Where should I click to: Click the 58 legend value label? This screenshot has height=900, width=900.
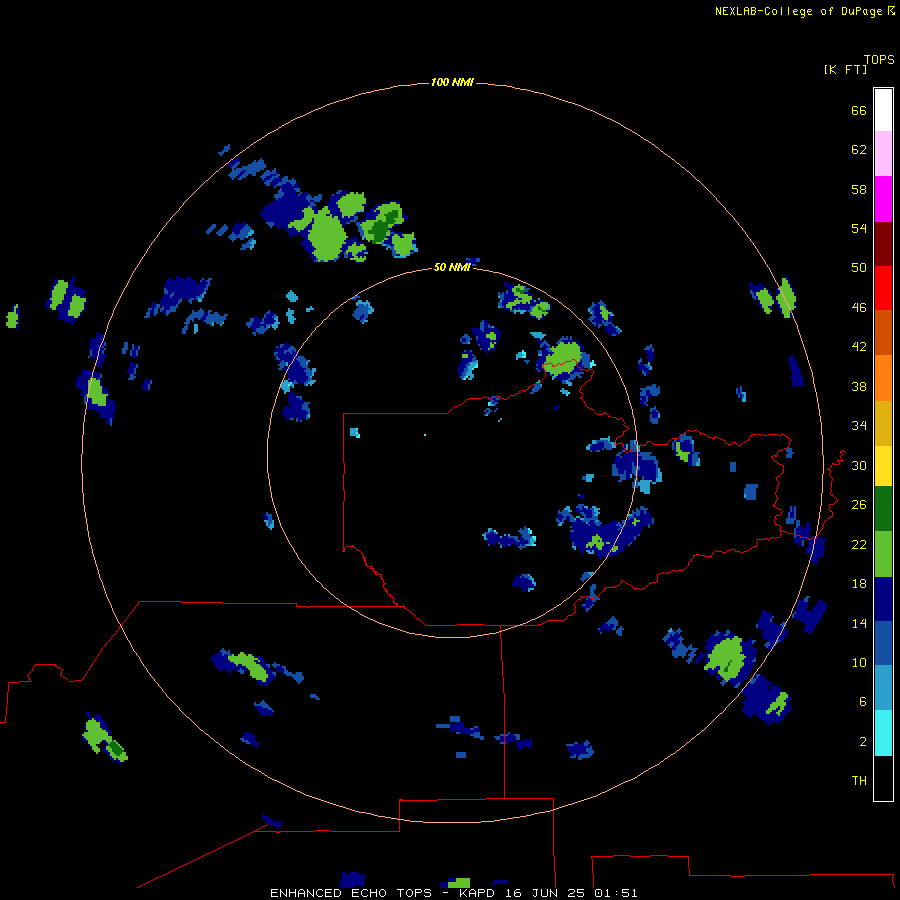859,189
